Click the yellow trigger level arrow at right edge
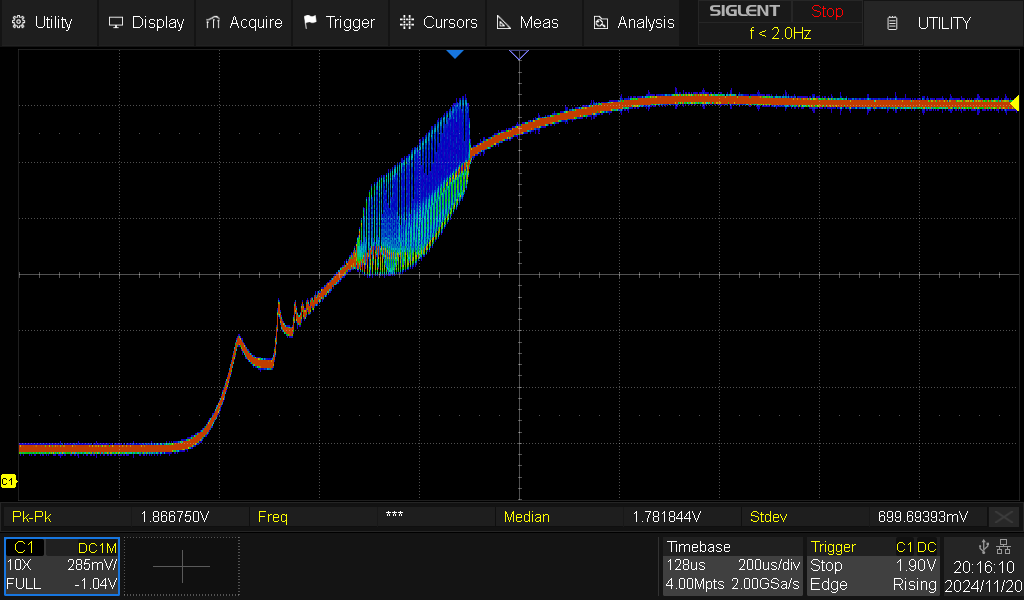Image resolution: width=1024 pixels, height=600 pixels. pos(1014,103)
